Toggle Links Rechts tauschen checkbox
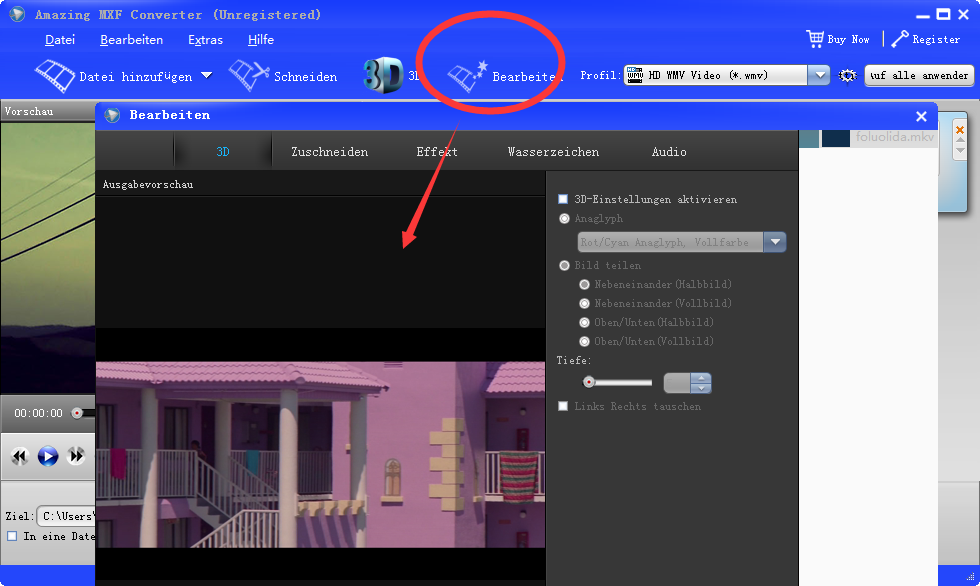 (563, 406)
